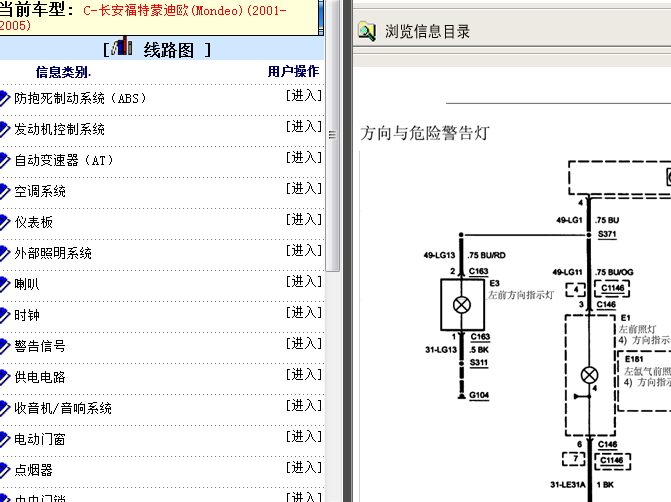Click the icon beside 时钟
Screen dimensions: 671x502
point(4,315)
